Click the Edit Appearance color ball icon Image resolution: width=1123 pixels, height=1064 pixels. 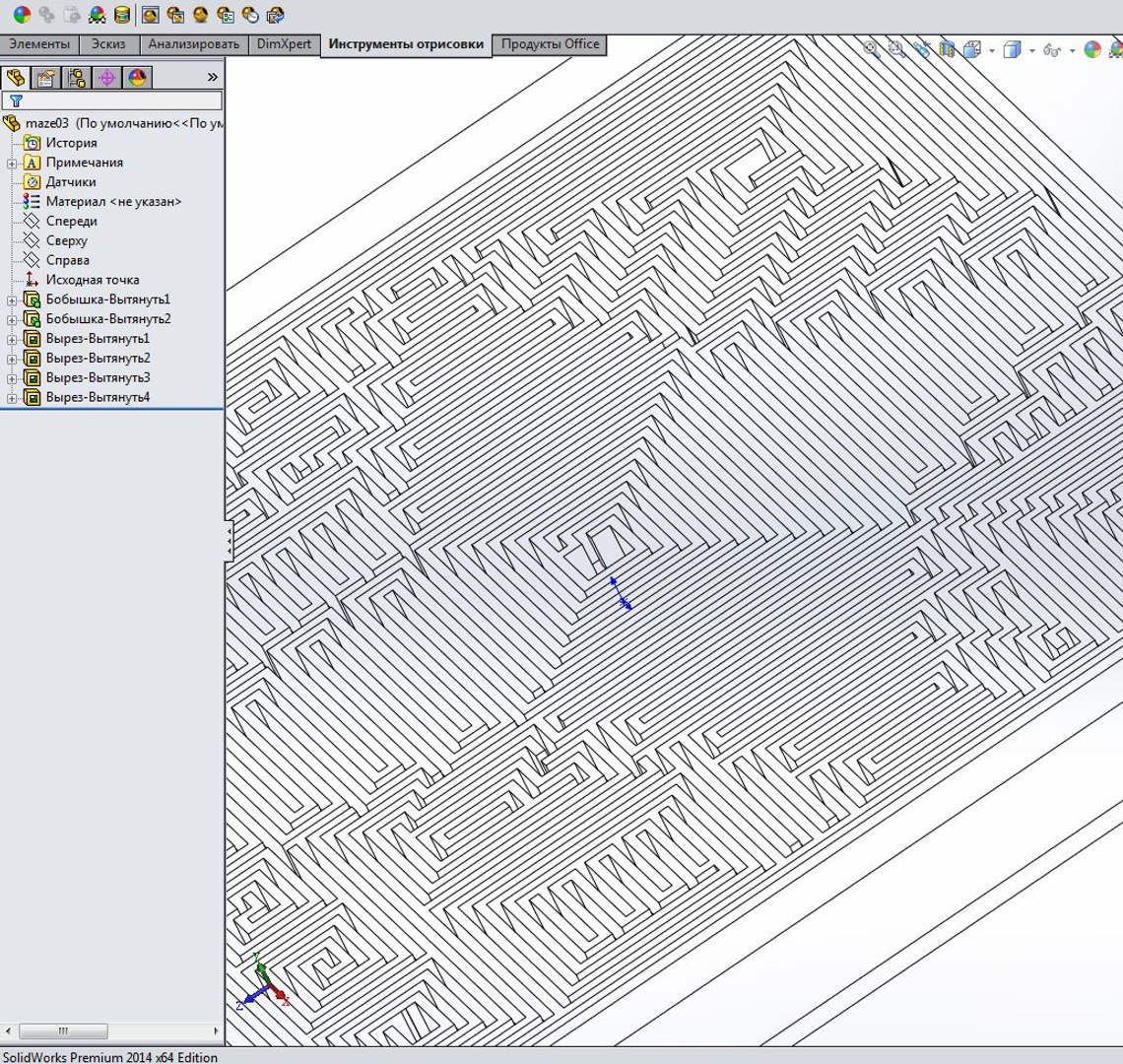coord(23,14)
